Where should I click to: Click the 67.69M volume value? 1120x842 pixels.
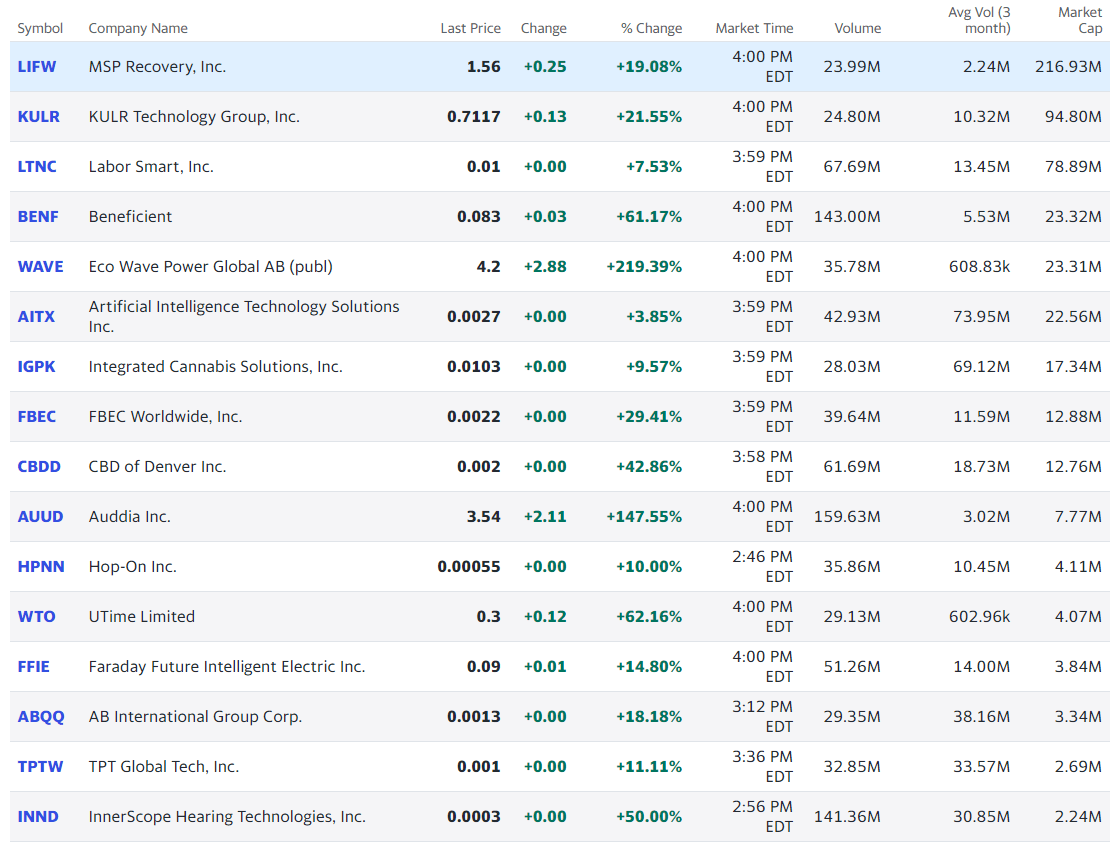[x=852, y=166]
